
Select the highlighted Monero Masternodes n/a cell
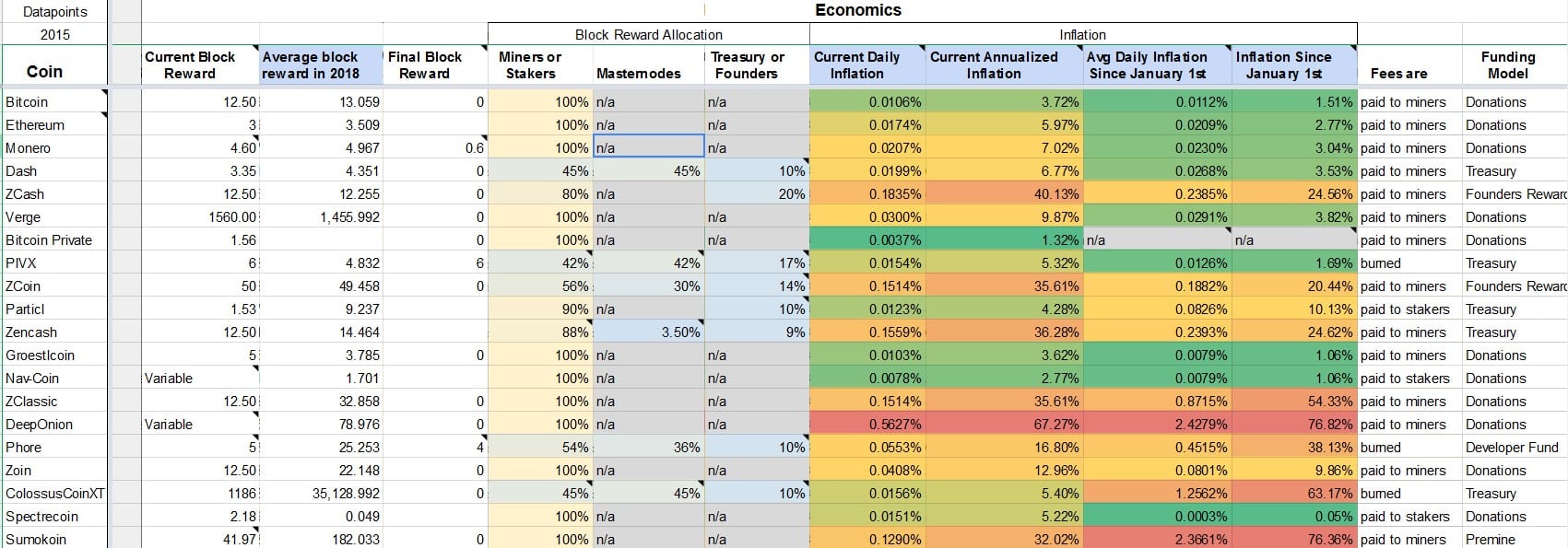[x=649, y=147]
